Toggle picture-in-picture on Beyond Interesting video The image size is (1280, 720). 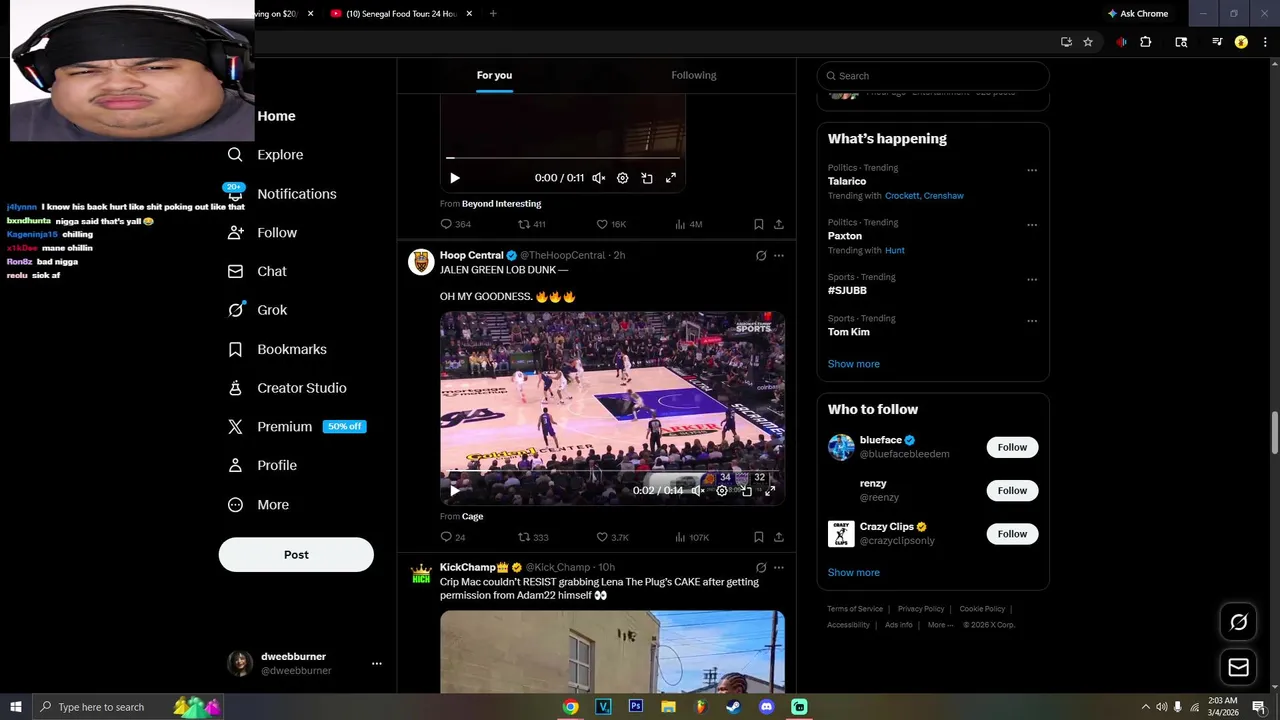point(647,178)
